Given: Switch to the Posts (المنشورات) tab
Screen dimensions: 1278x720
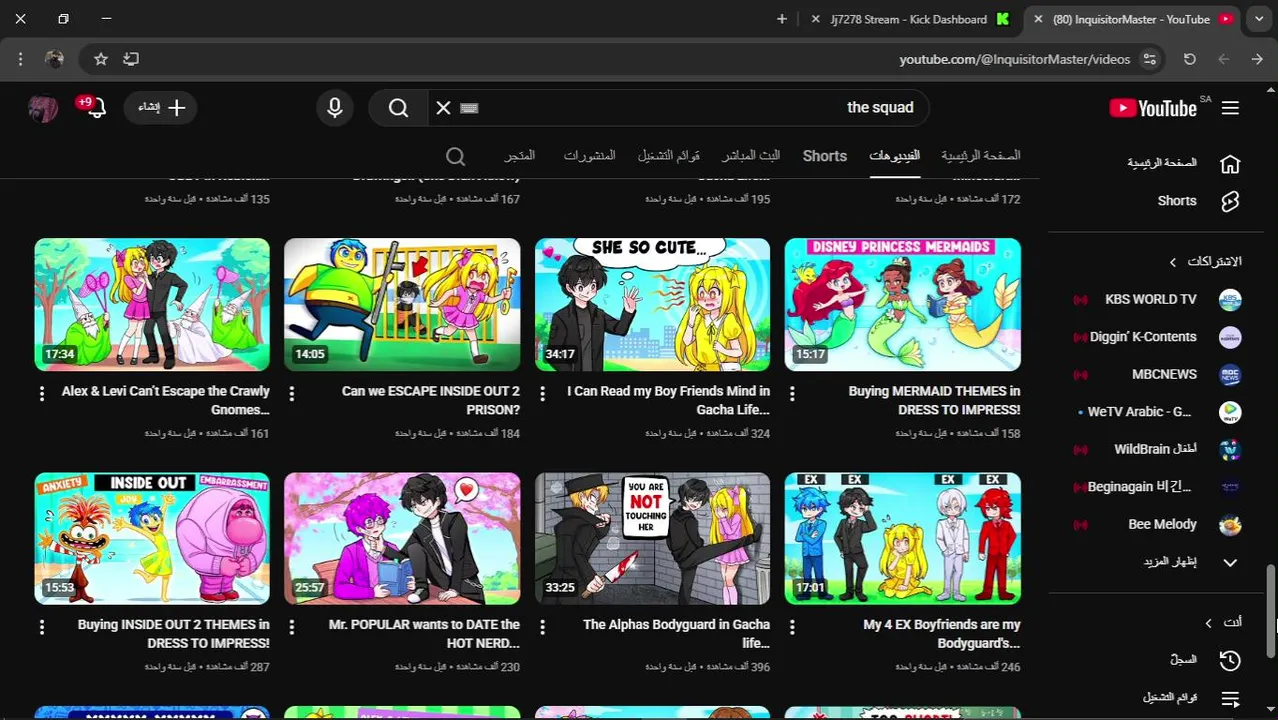Looking at the screenshot, I should [589, 156].
